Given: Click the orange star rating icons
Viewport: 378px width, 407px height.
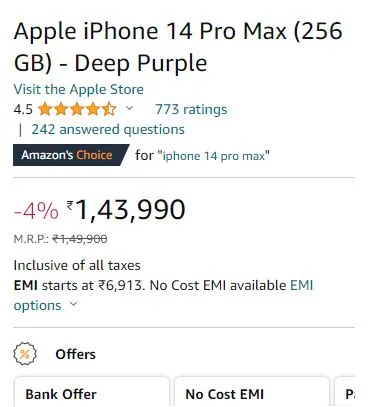Looking at the screenshot, I should [77, 109].
